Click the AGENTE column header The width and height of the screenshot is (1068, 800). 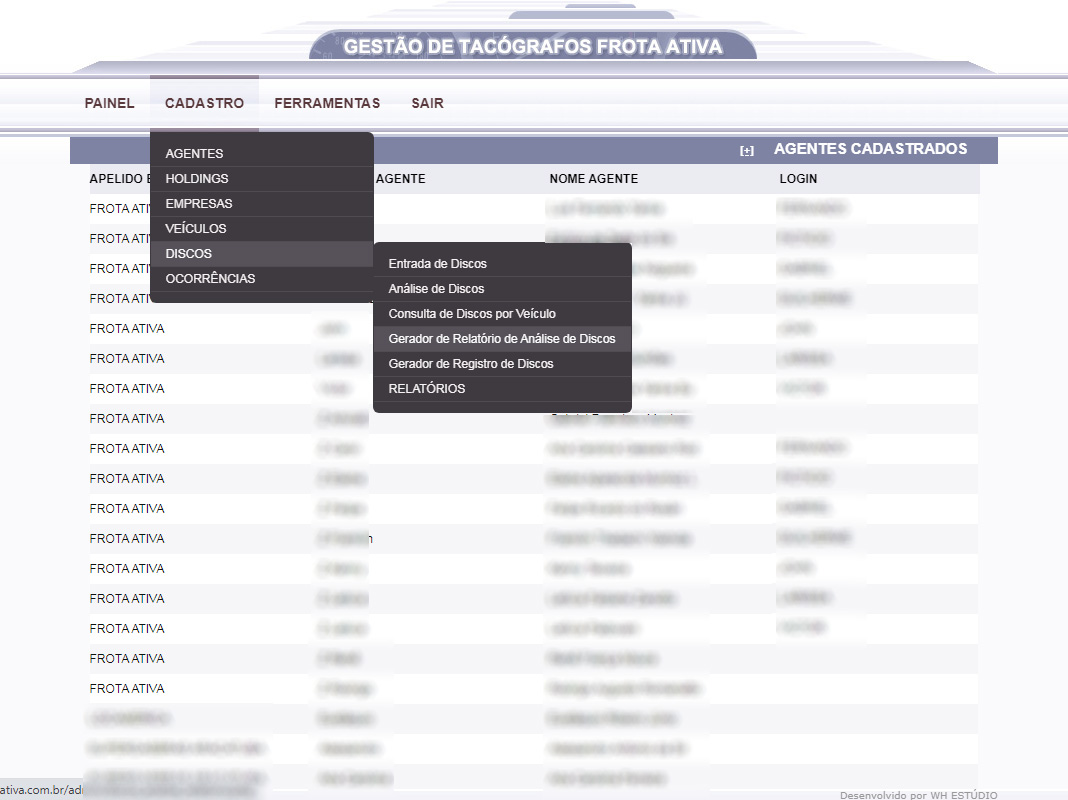[400, 179]
